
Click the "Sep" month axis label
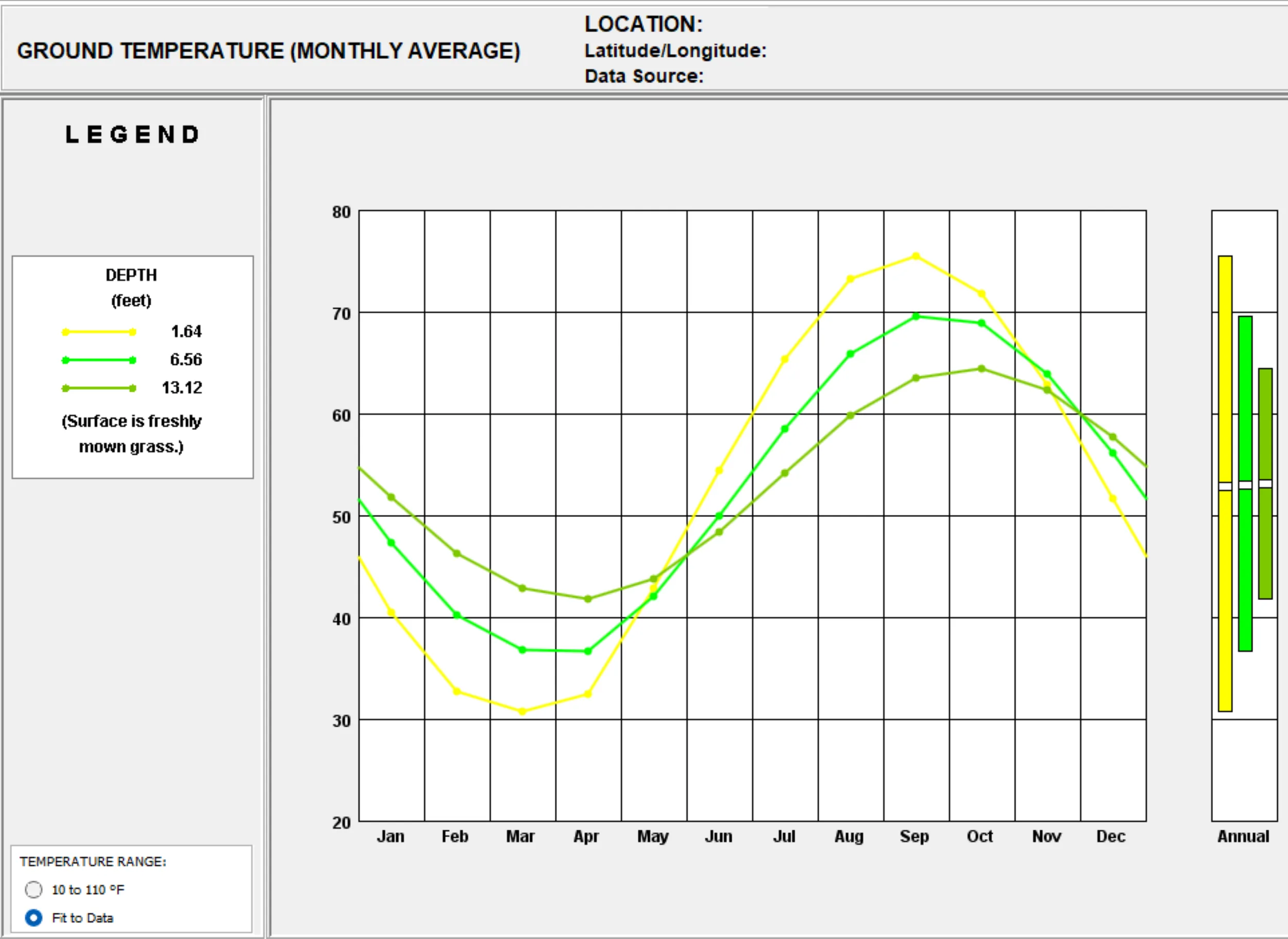[914, 836]
